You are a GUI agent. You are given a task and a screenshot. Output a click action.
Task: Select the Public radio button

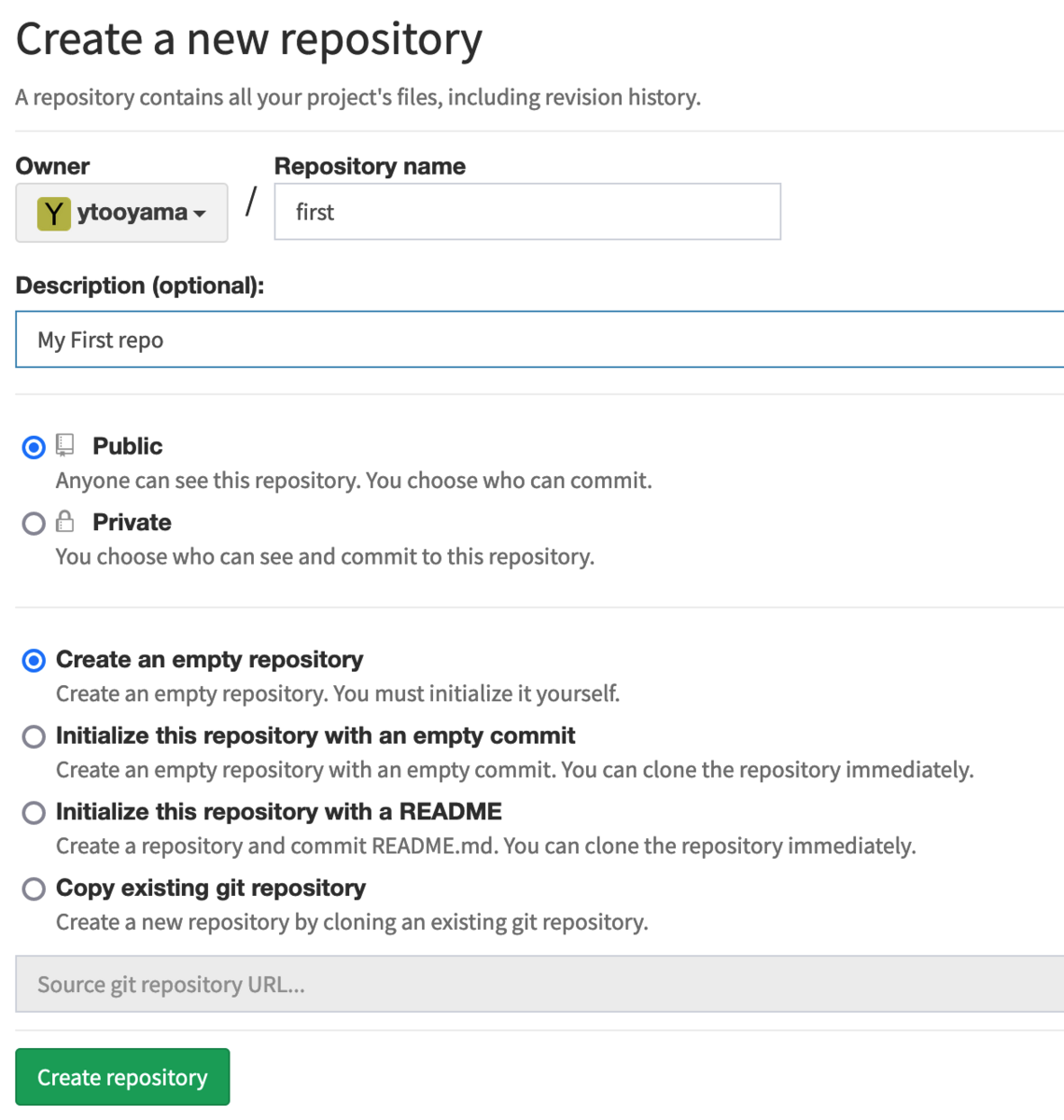(34, 447)
